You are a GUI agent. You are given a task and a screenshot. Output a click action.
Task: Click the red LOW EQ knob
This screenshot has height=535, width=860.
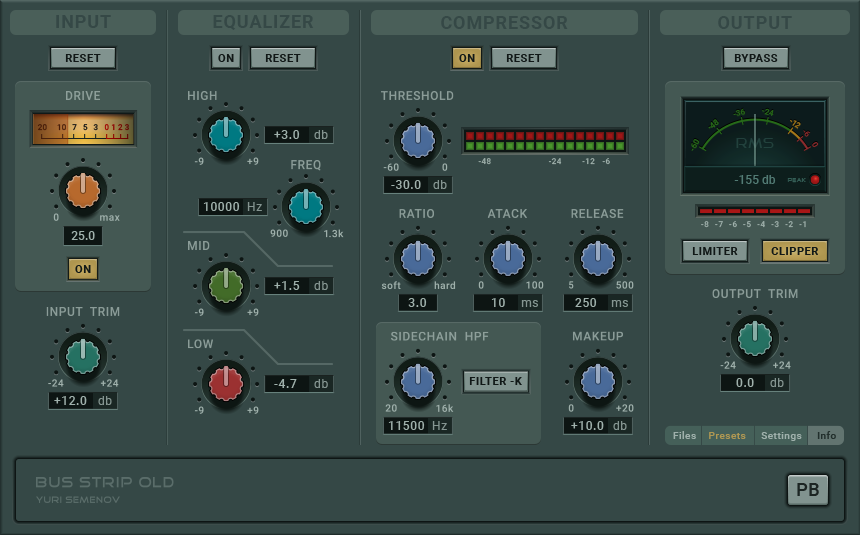pos(226,384)
